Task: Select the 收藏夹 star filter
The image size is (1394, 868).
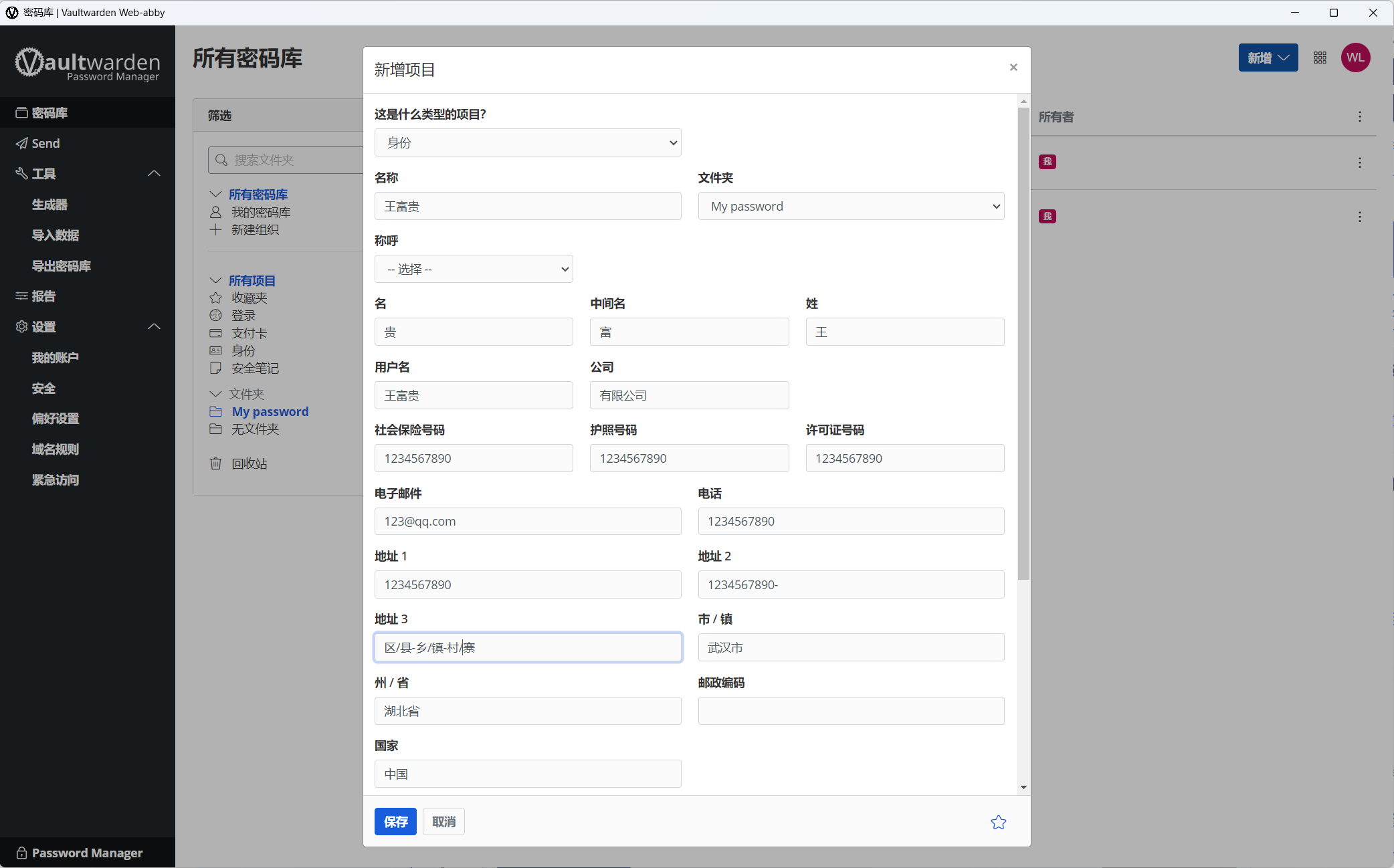Action: 215,298
